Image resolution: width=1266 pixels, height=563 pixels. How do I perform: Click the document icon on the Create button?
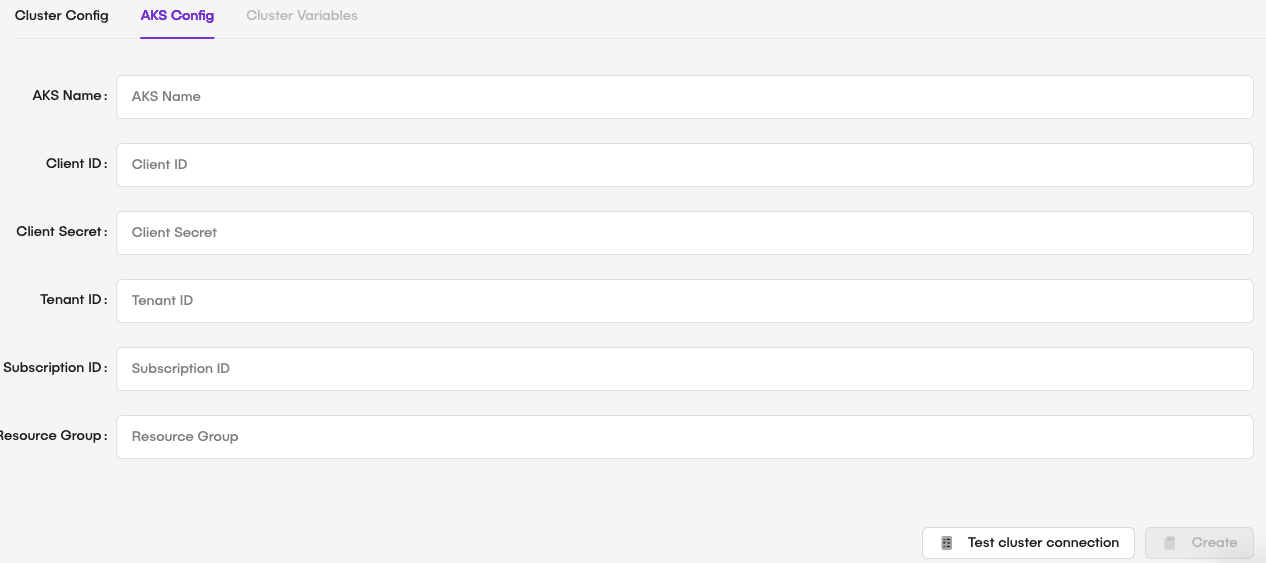coord(1170,543)
